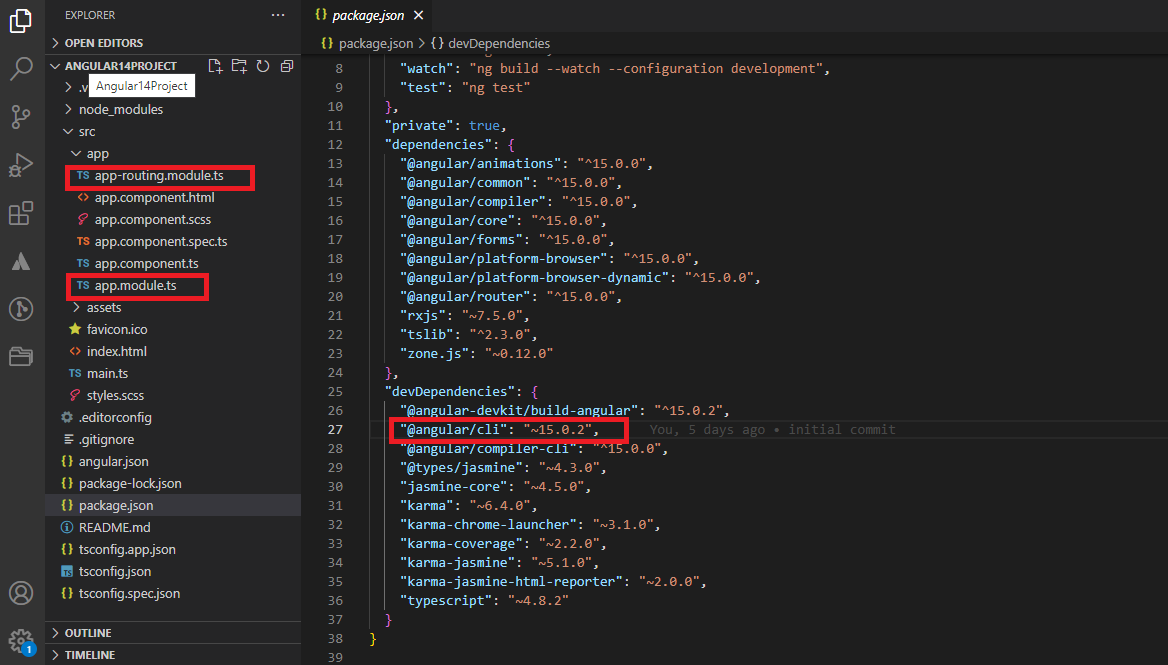Refresh the explorer file tree

tap(263, 66)
